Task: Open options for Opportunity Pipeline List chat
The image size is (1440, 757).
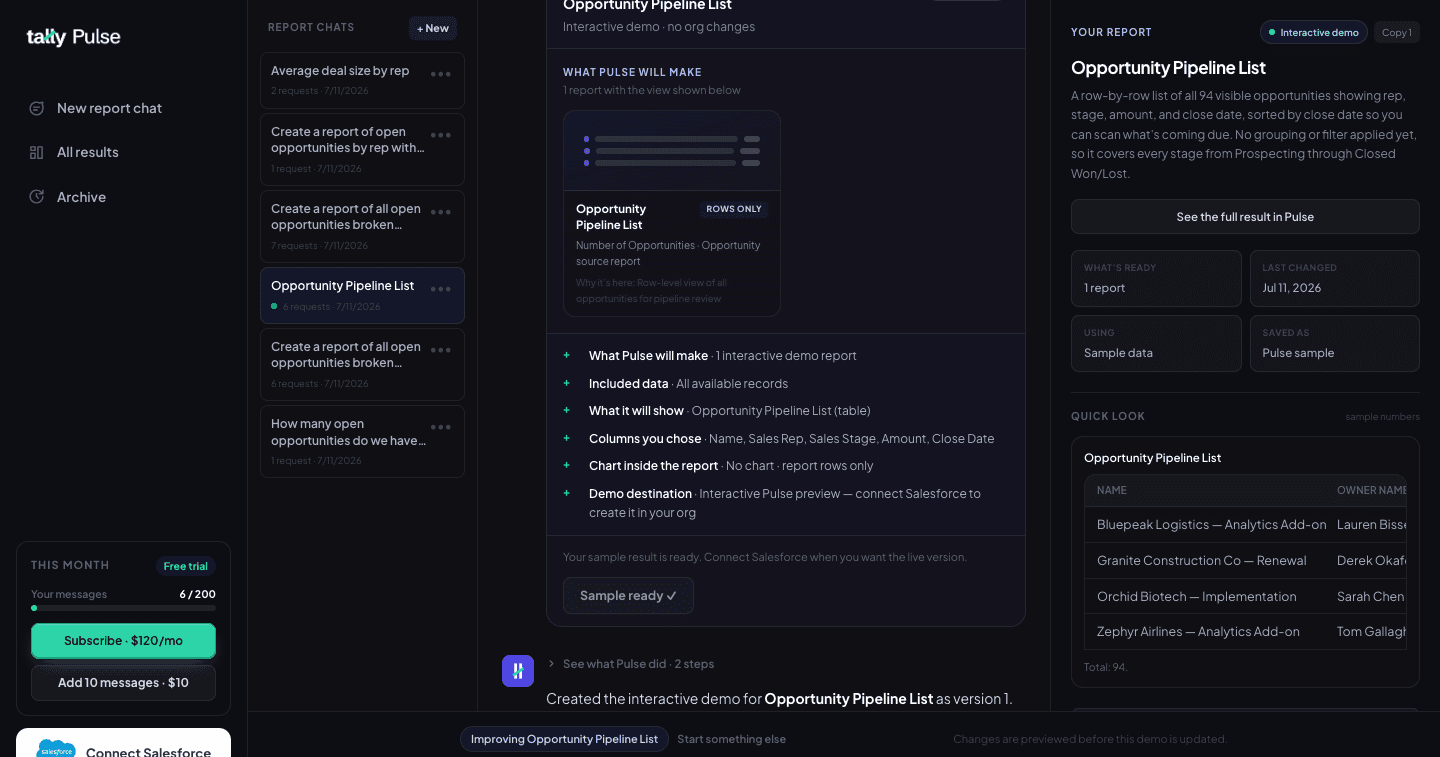Action: 441,289
